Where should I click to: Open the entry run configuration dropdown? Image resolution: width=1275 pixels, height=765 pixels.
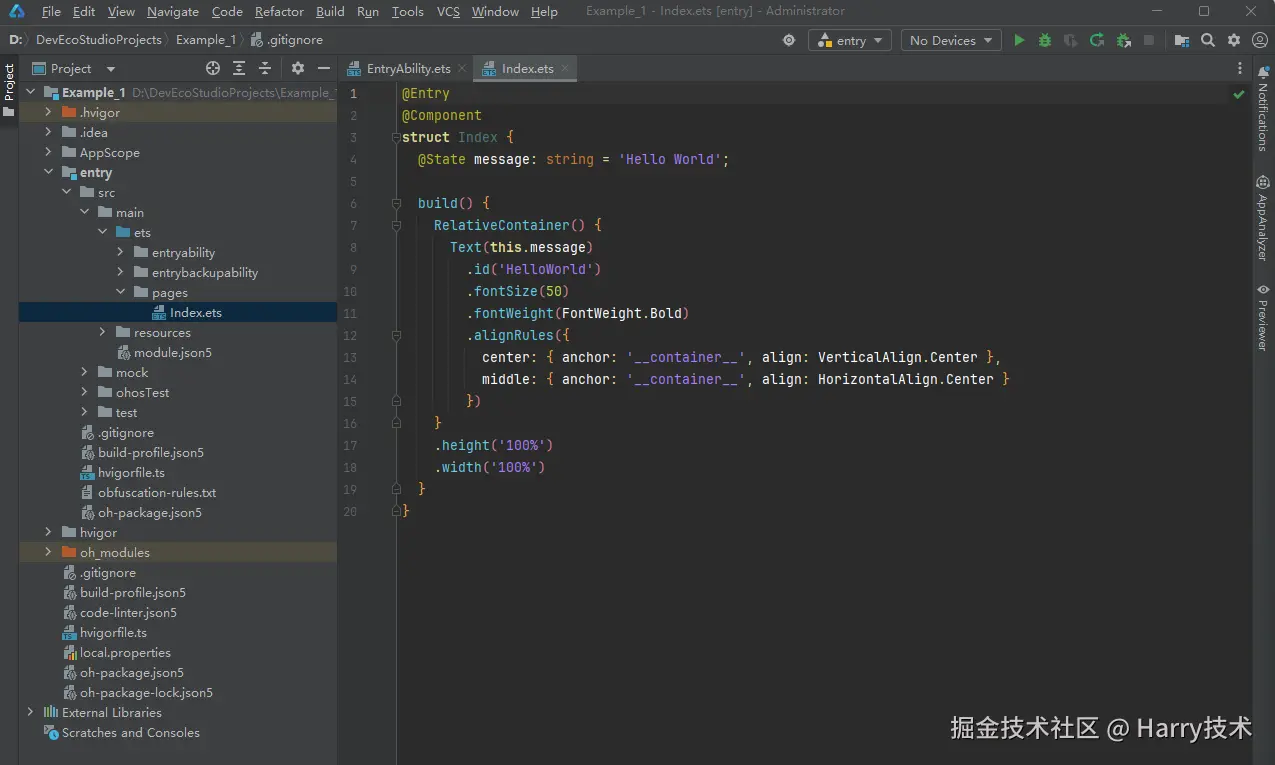[x=850, y=40]
